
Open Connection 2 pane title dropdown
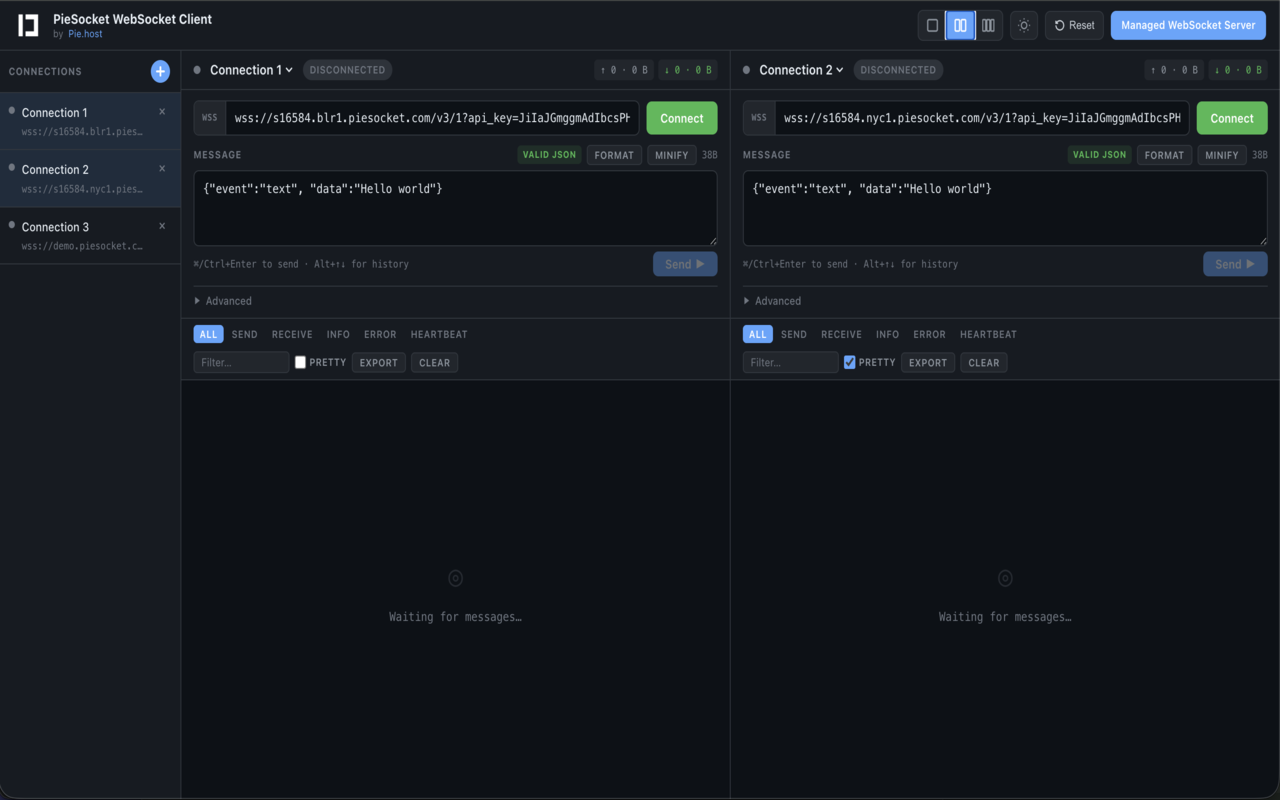click(801, 70)
